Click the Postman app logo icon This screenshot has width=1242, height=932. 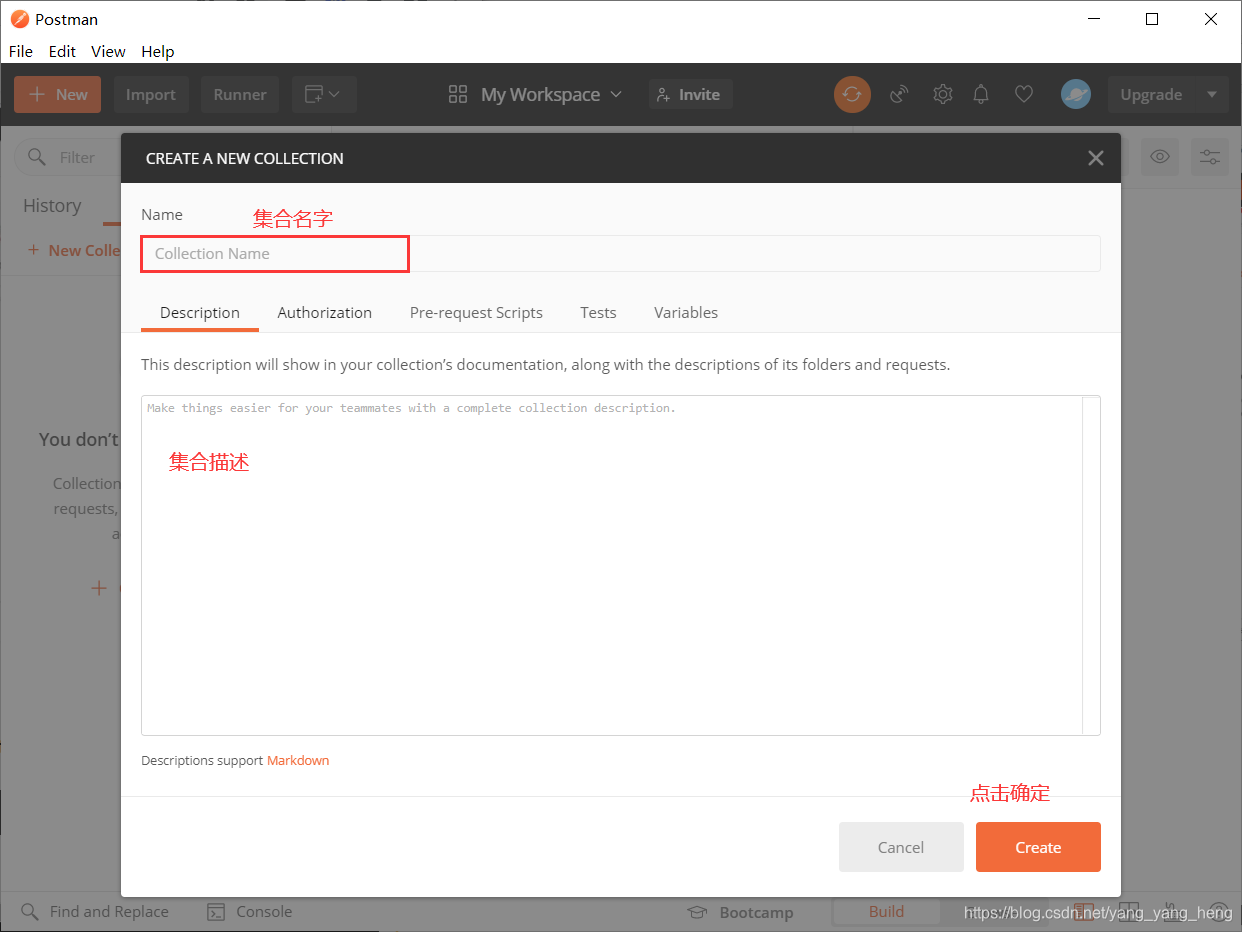[19, 19]
